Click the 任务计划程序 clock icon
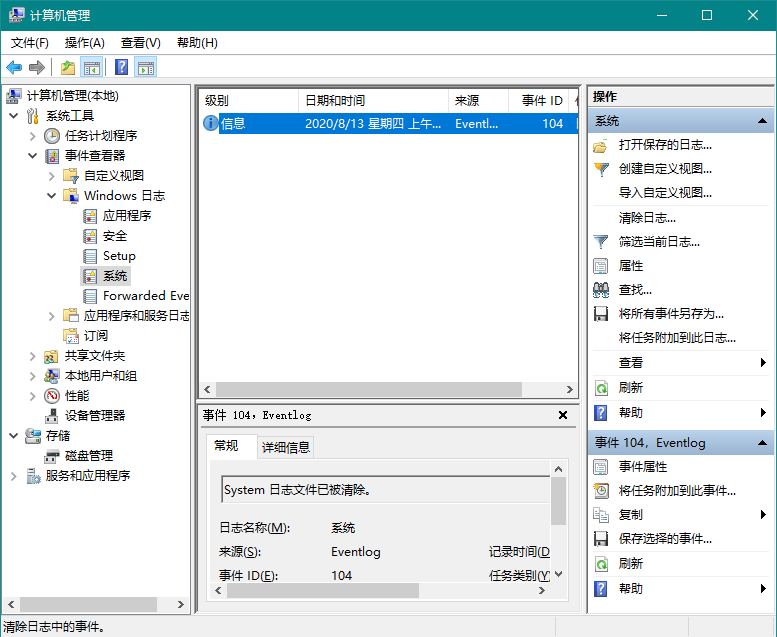777x637 pixels. [x=52, y=136]
